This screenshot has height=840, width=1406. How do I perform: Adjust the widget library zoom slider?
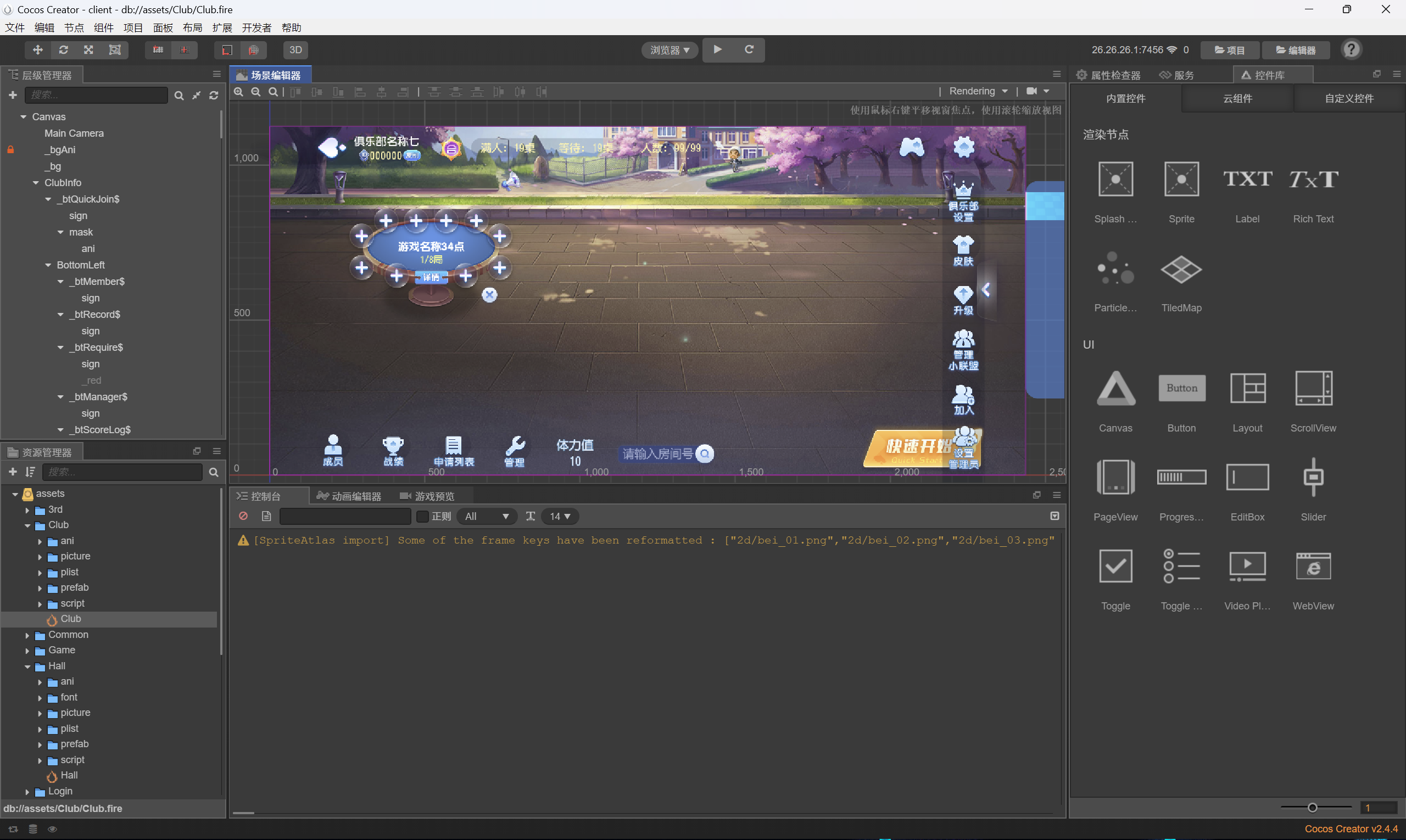coord(1312,808)
